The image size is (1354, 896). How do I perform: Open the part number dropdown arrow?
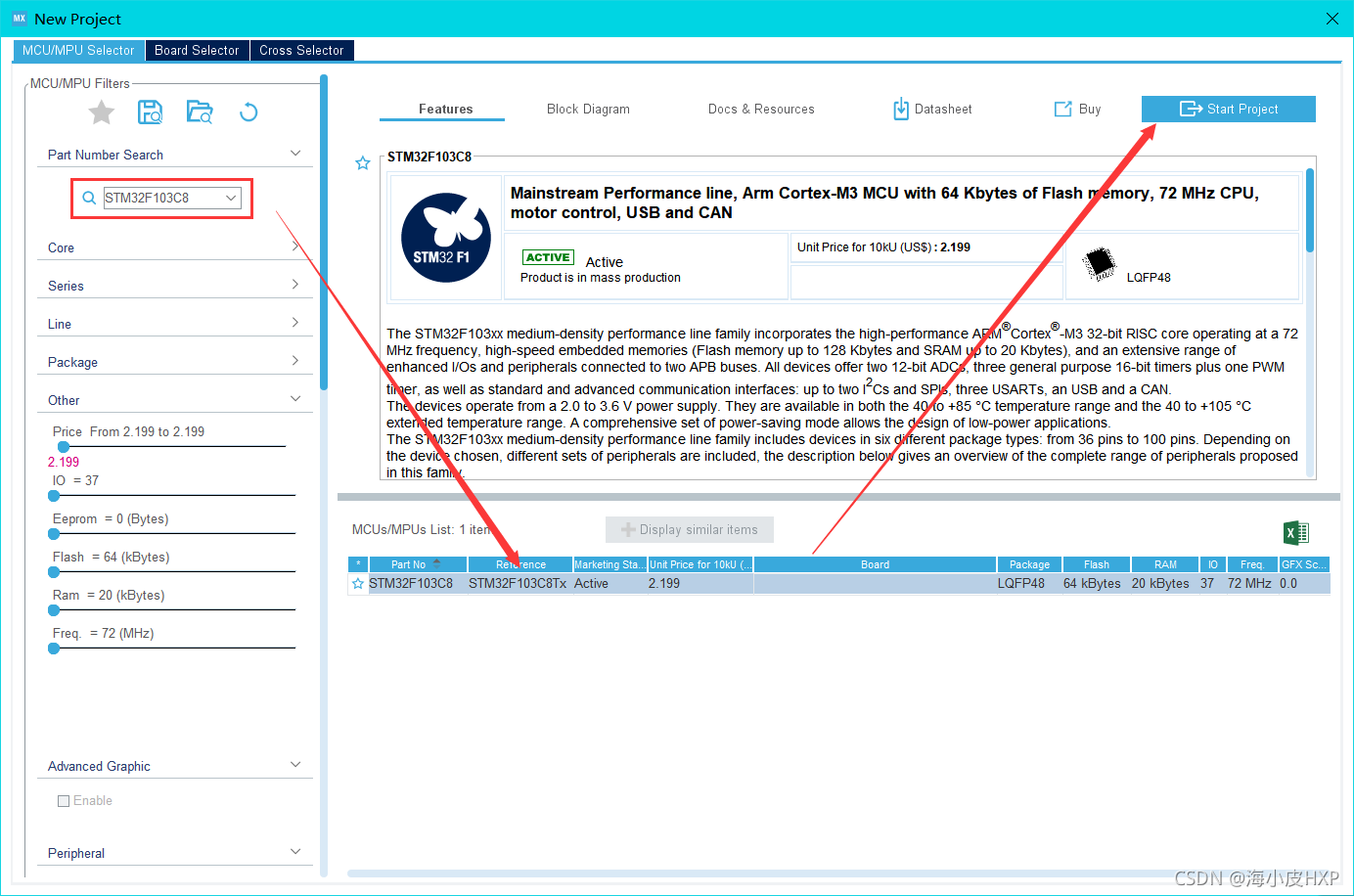click(x=231, y=198)
